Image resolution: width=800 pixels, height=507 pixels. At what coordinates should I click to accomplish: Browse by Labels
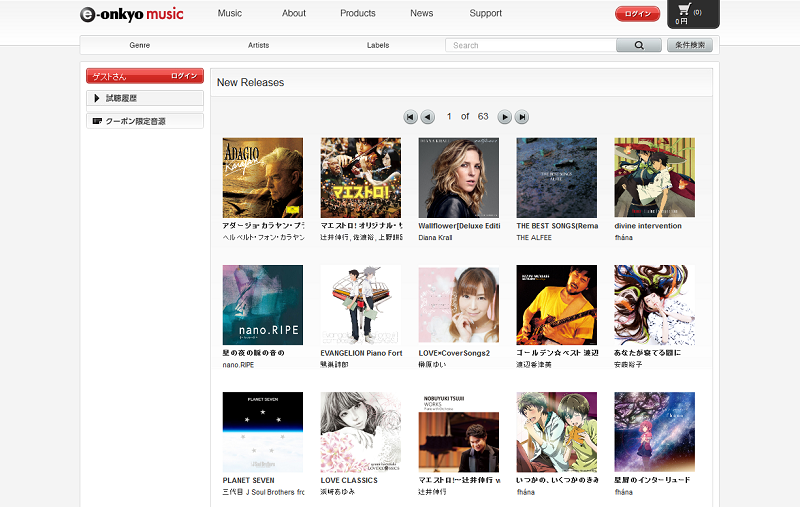pos(378,45)
